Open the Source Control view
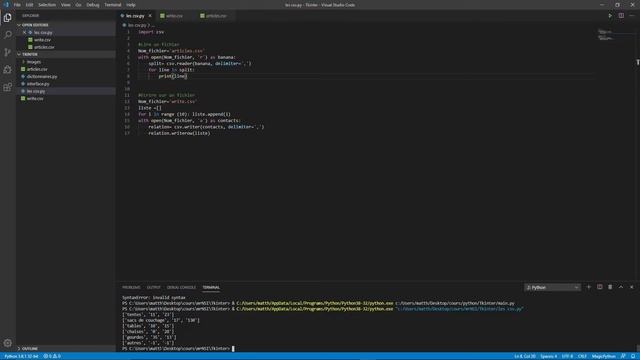Image resolution: width=640 pixels, height=360 pixels. pyautogui.click(x=7, y=52)
